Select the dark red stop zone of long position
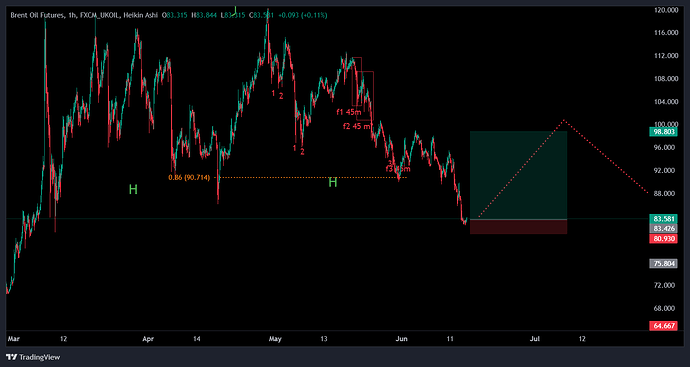 (x=518, y=227)
